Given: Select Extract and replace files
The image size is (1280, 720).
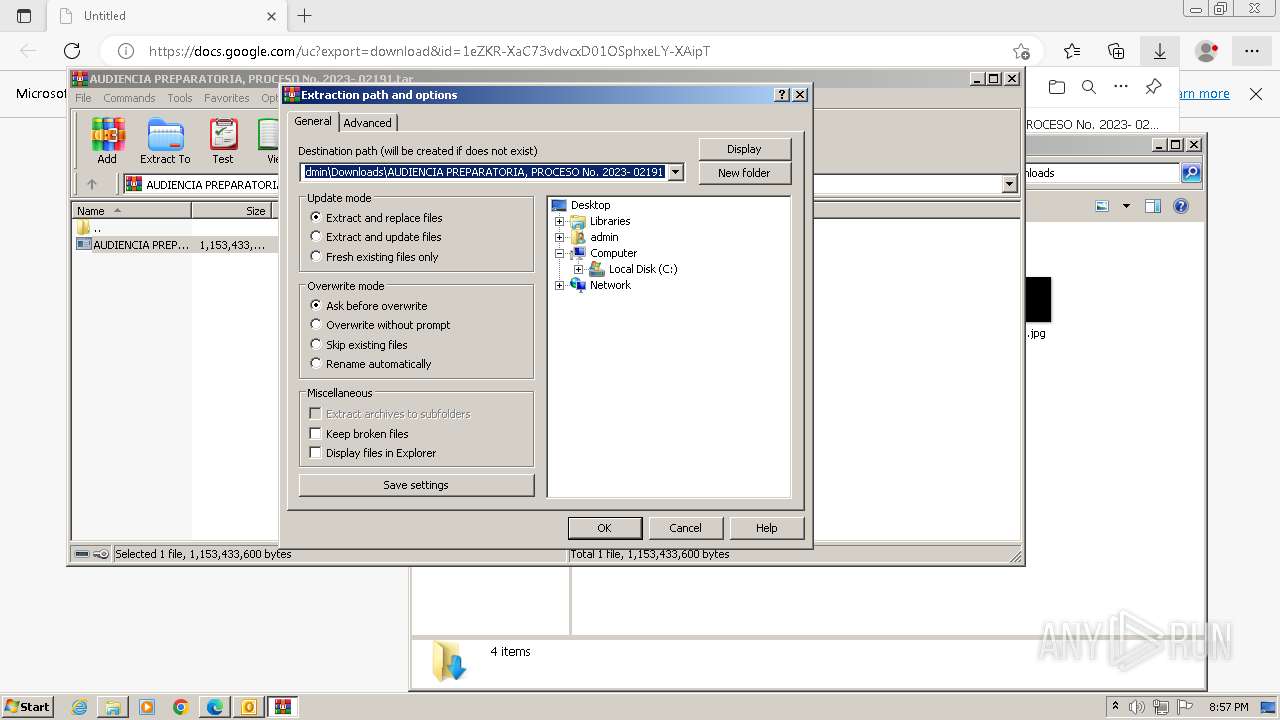Looking at the screenshot, I should coord(376,218).
